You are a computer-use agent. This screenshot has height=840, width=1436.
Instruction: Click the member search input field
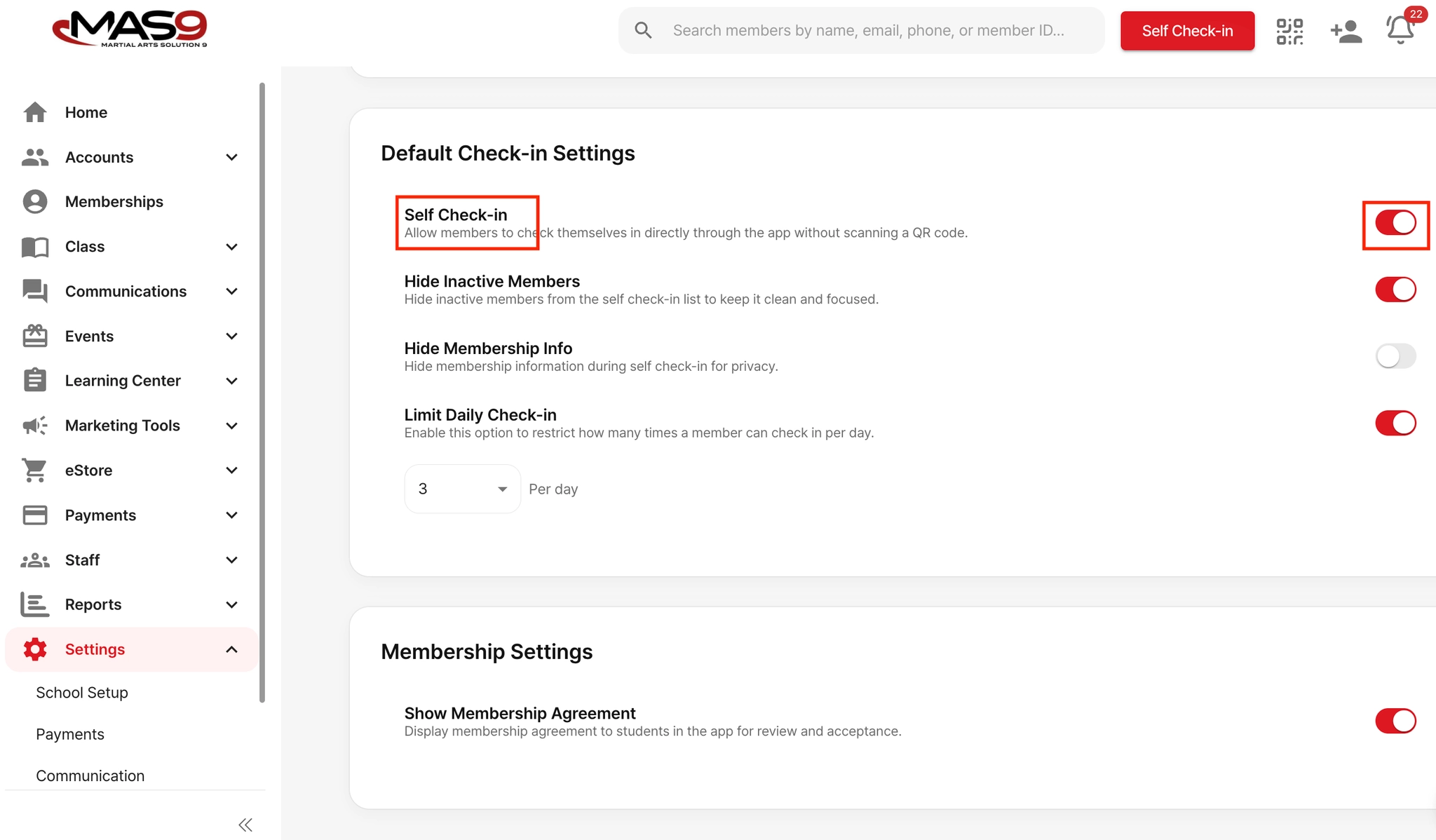tap(868, 31)
